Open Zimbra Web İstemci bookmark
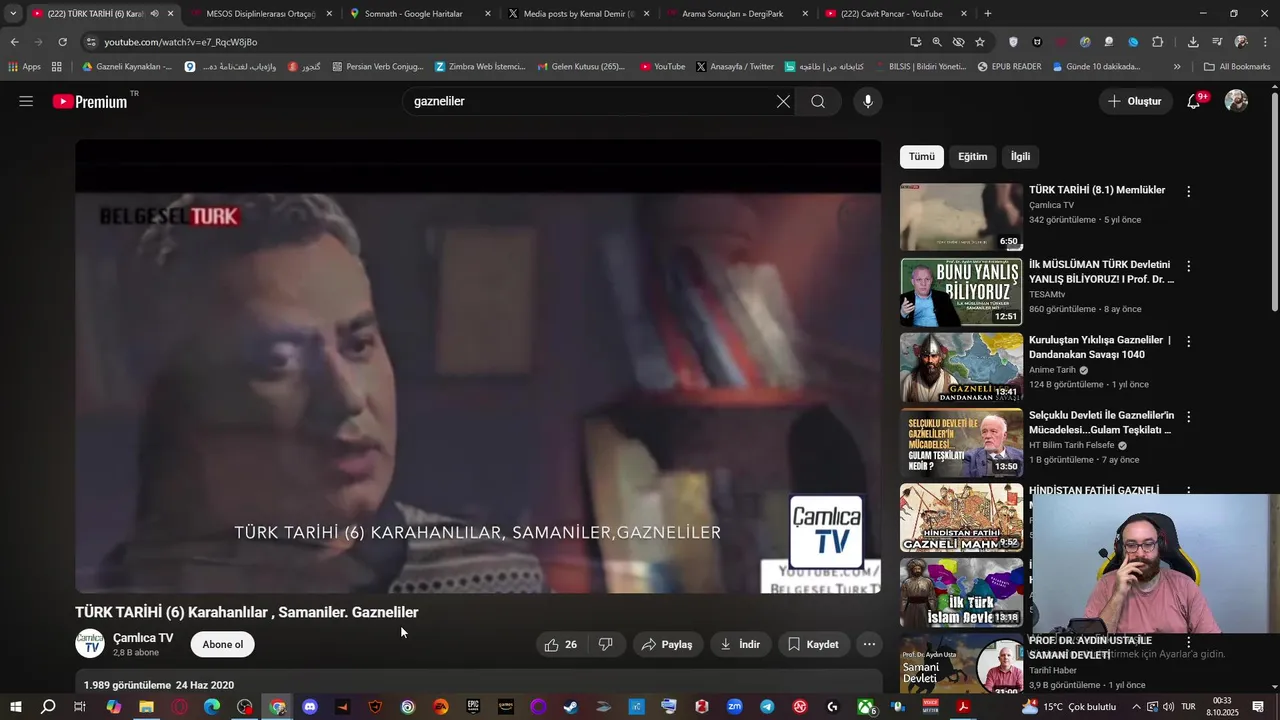This screenshot has width=1280, height=720. [480, 67]
